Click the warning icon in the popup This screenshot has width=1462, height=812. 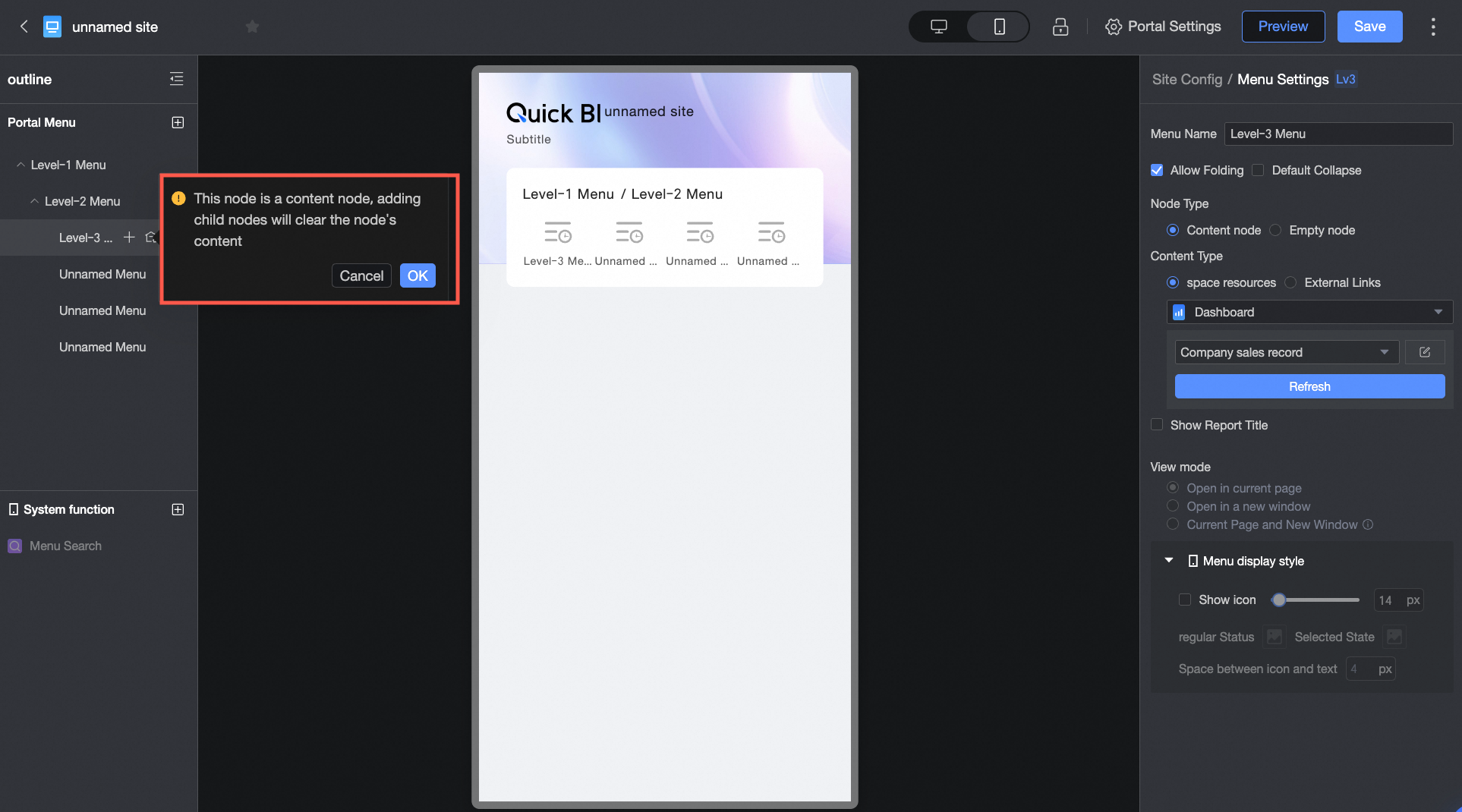click(178, 198)
